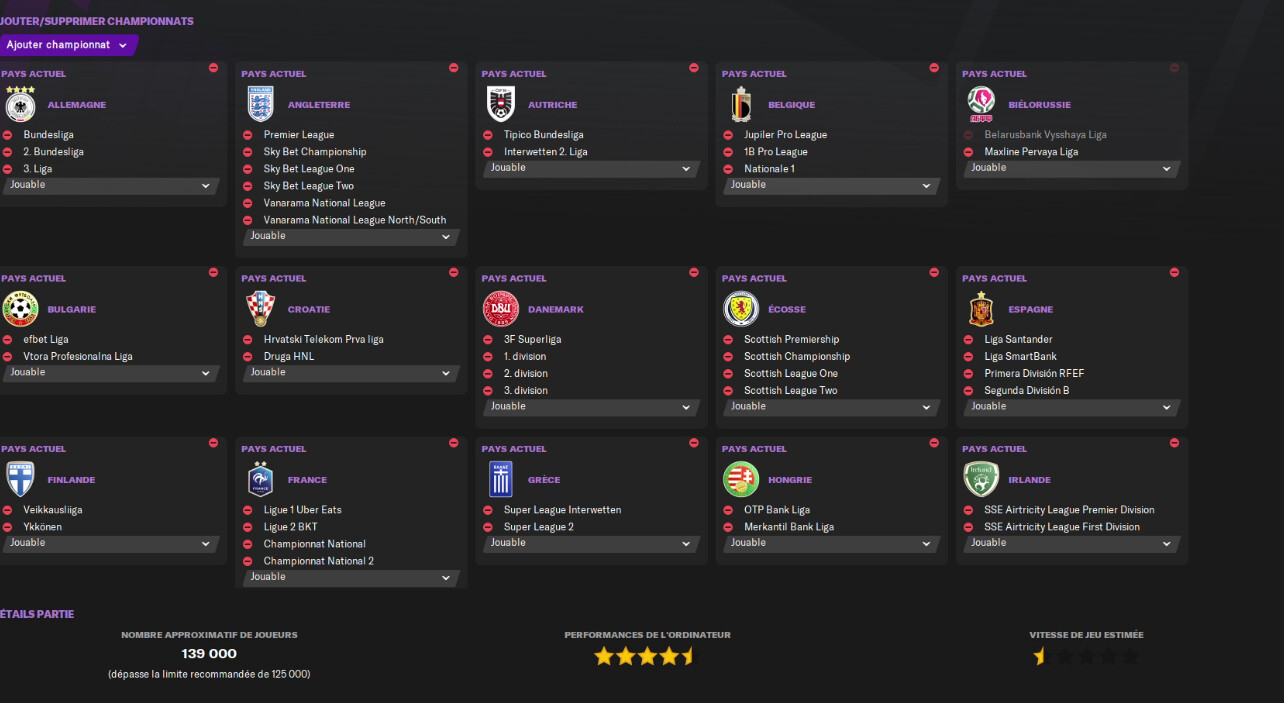
Task: Click the Grèce federation crest
Action: click(x=501, y=479)
